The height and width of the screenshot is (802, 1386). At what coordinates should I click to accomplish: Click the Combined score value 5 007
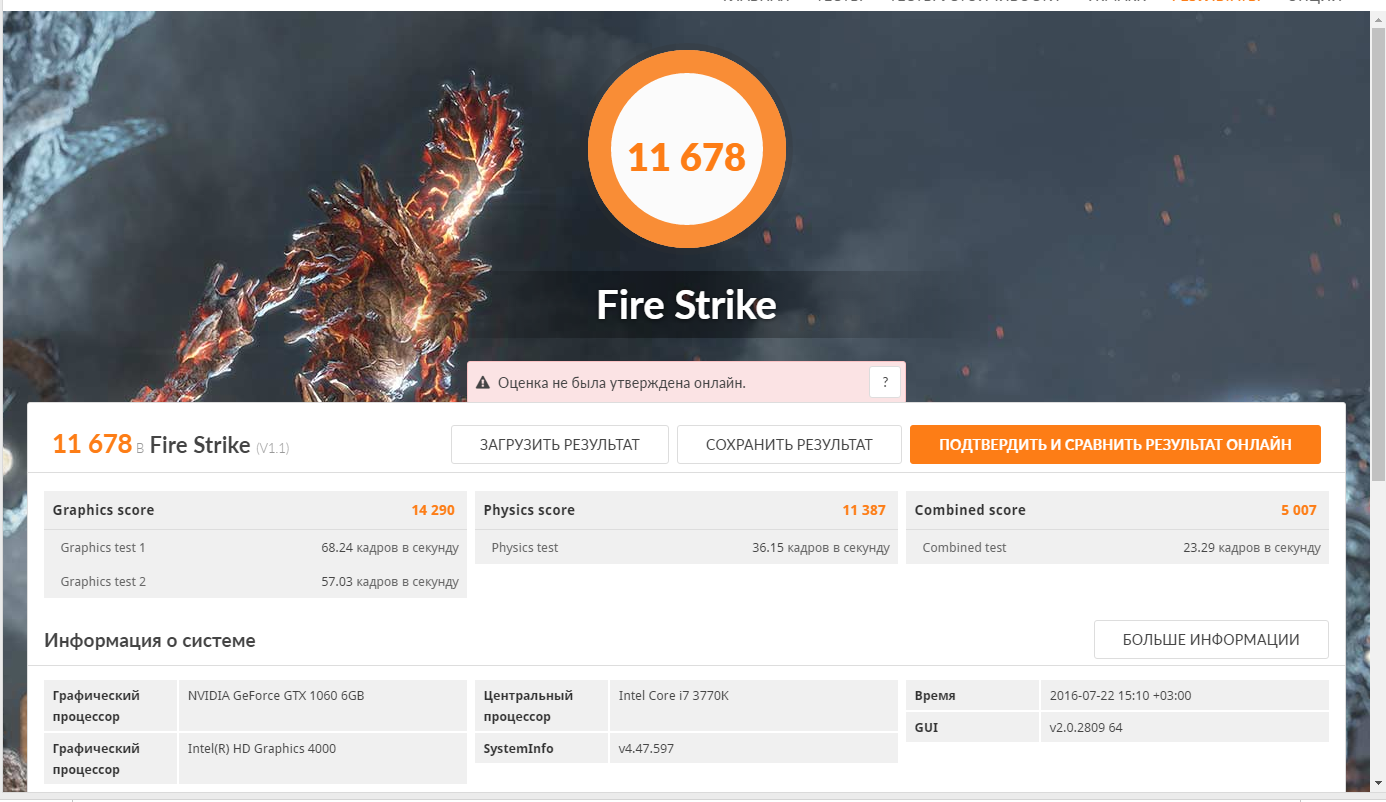pos(1299,510)
